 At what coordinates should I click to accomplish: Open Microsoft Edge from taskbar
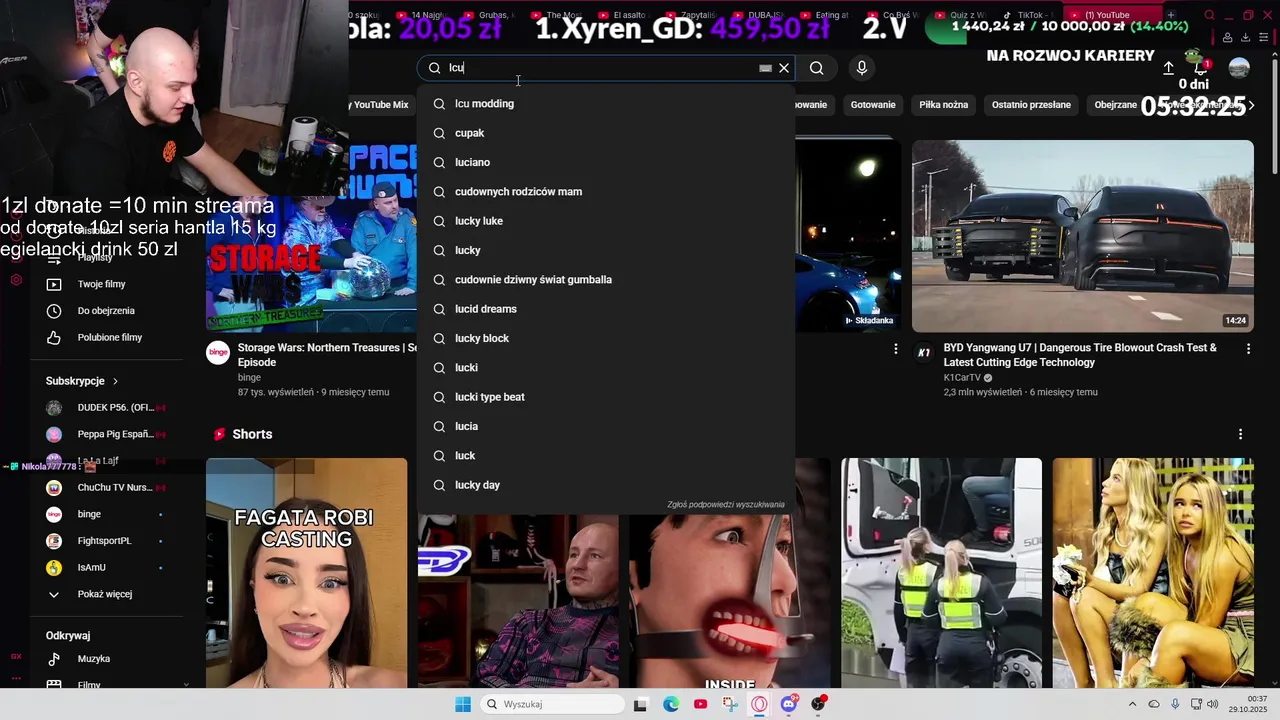671,704
